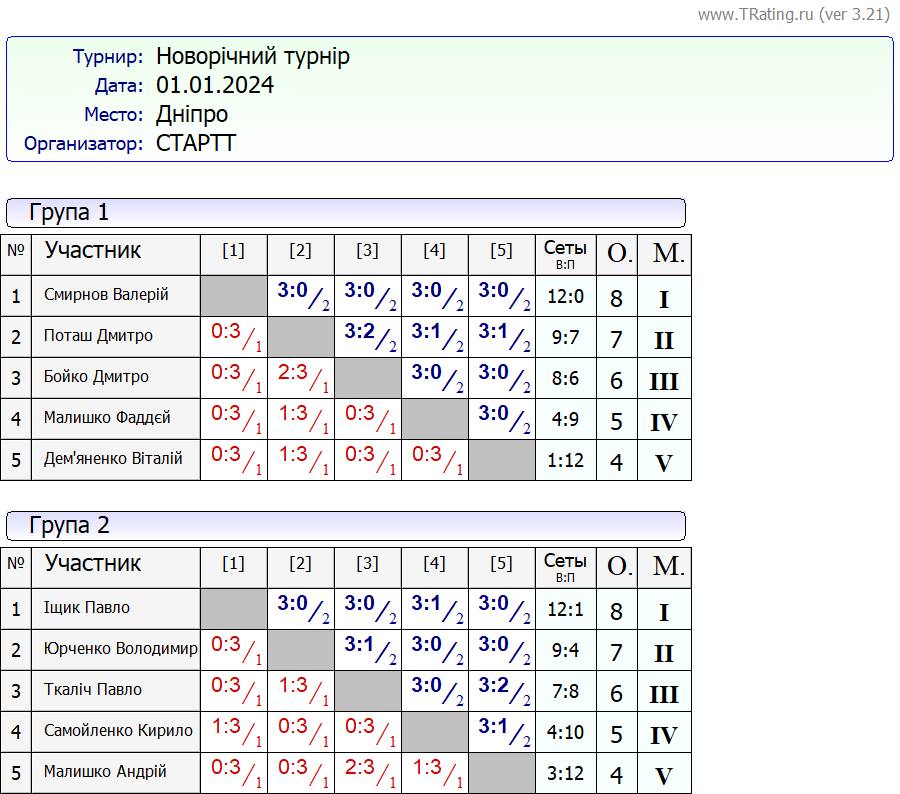Open the www.TRating.ru link

click(x=755, y=14)
